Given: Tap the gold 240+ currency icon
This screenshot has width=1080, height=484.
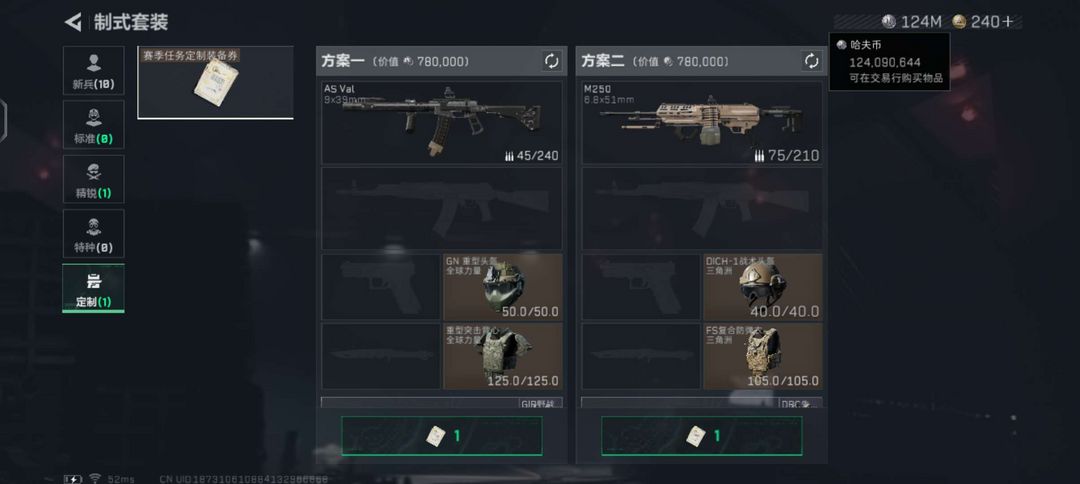Looking at the screenshot, I should pos(959,21).
